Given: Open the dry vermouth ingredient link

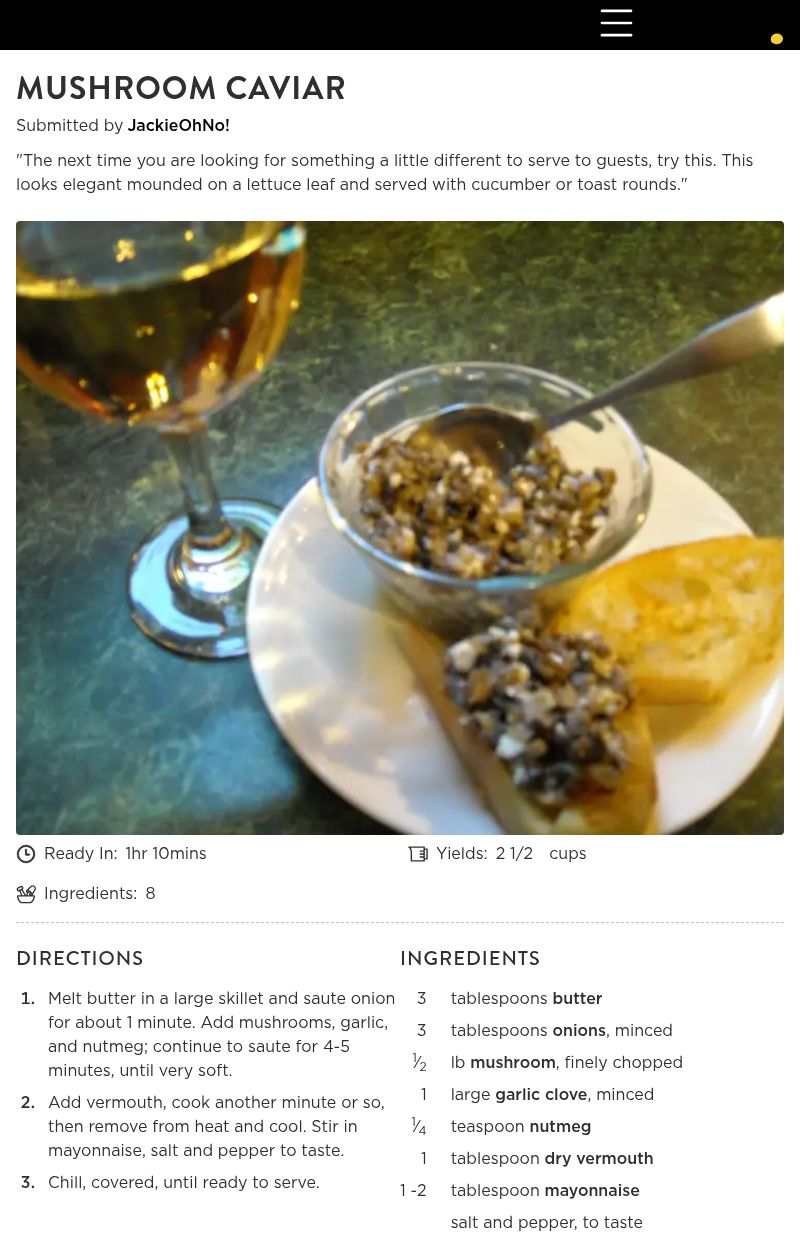Looking at the screenshot, I should (x=599, y=1159).
